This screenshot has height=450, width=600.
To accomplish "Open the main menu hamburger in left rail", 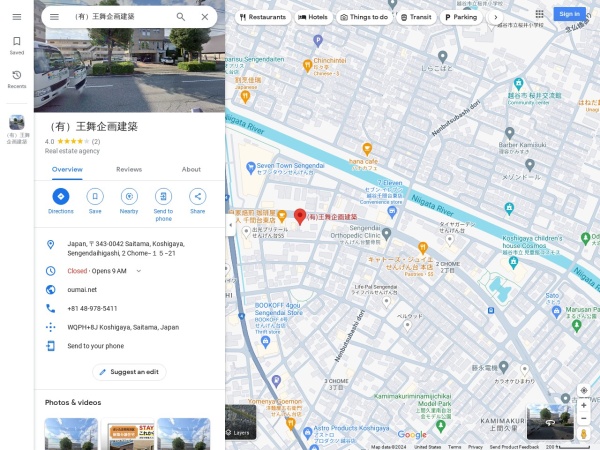I will coord(16,17).
